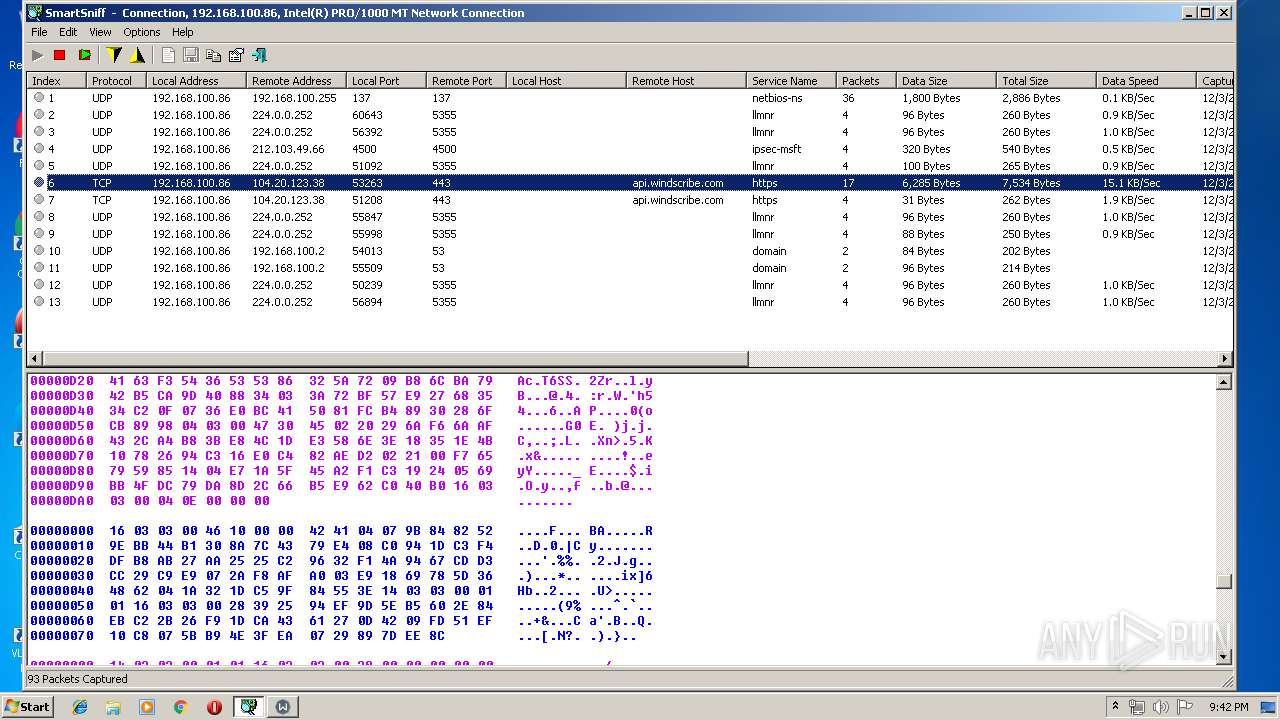Sort by Local Port column

pyautogui.click(x=386, y=81)
